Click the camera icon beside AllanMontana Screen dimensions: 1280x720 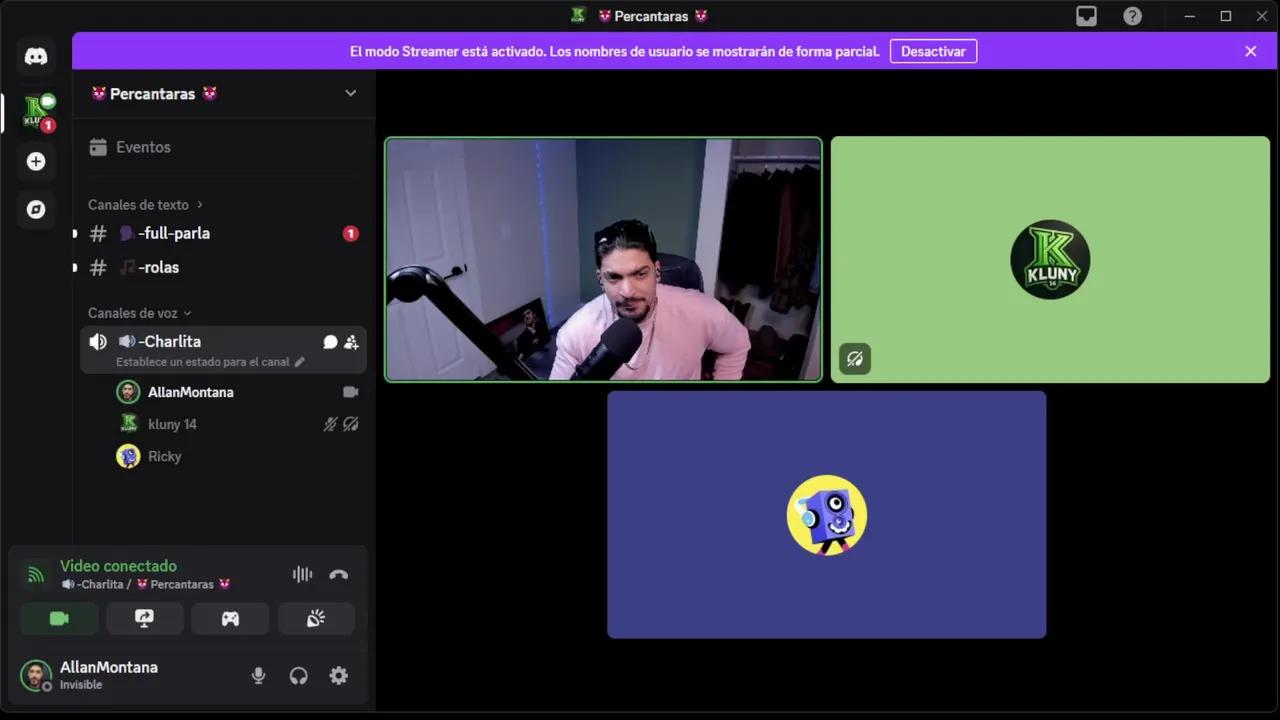tap(351, 392)
